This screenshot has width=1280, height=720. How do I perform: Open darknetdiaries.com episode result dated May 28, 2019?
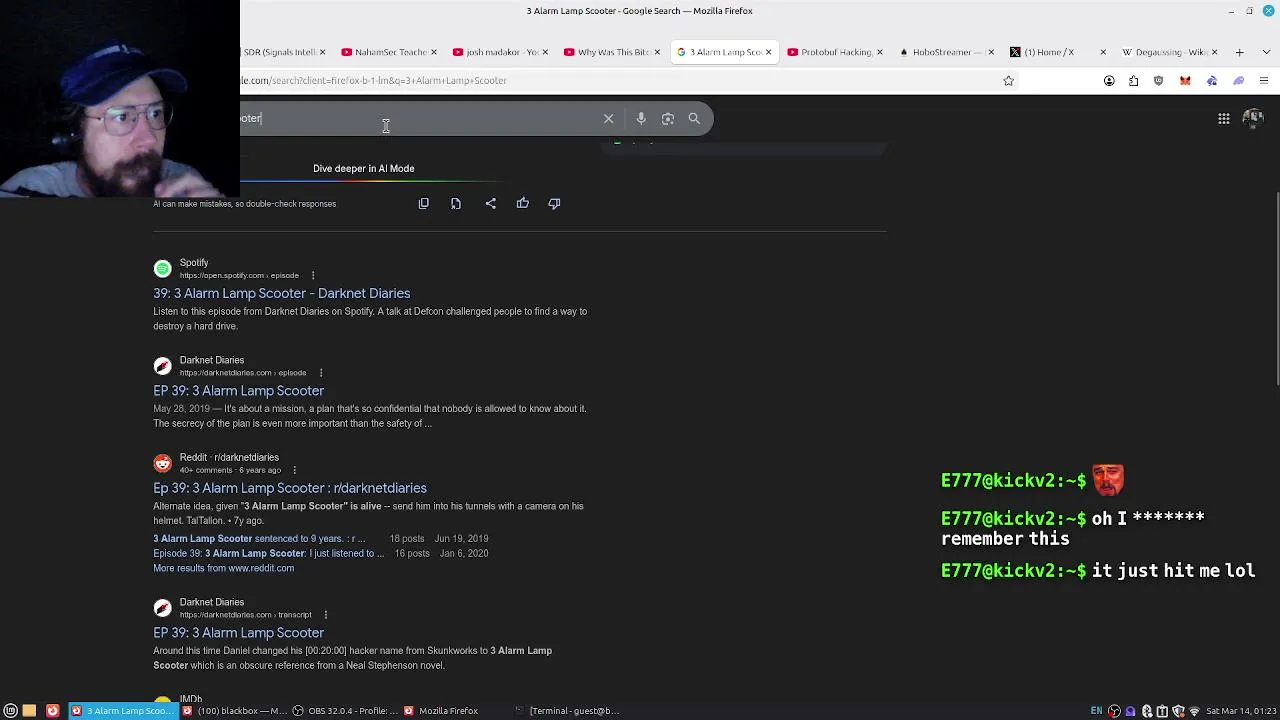tap(238, 391)
